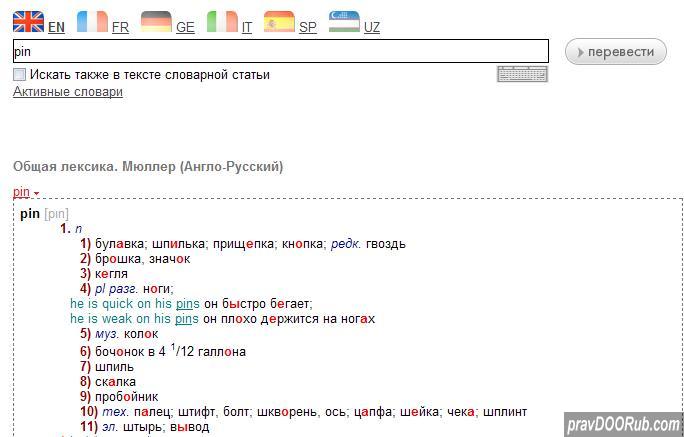Switch to EN language label
684x437 pixels.
(x=56, y=28)
